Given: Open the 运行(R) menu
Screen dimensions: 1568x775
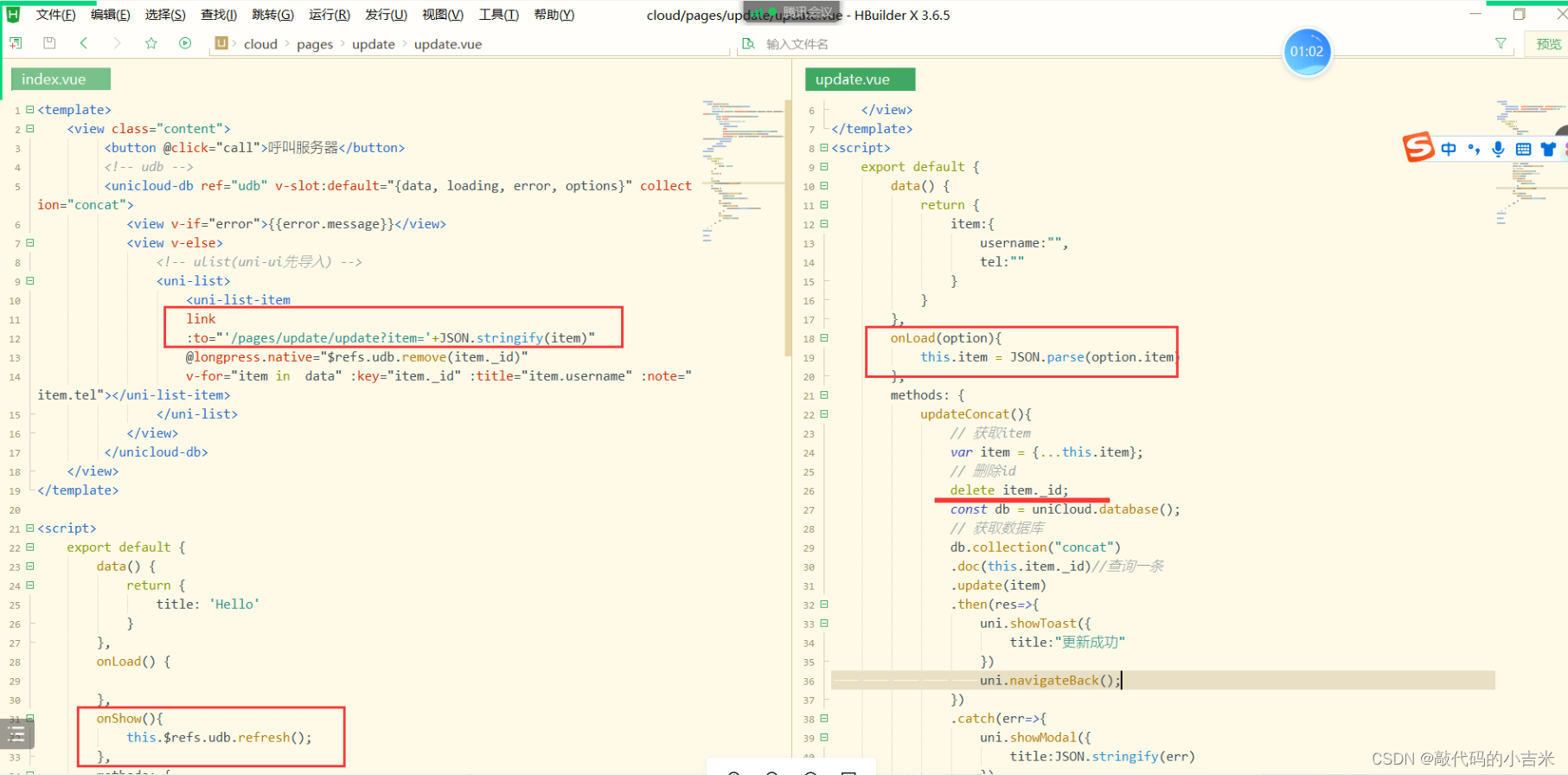Looking at the screenshot, I should pos(330,15).
